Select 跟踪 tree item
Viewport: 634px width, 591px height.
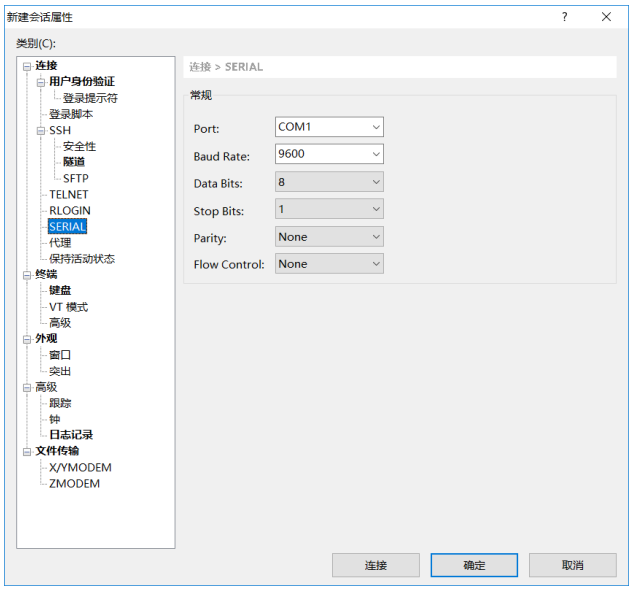pos(60,403)
